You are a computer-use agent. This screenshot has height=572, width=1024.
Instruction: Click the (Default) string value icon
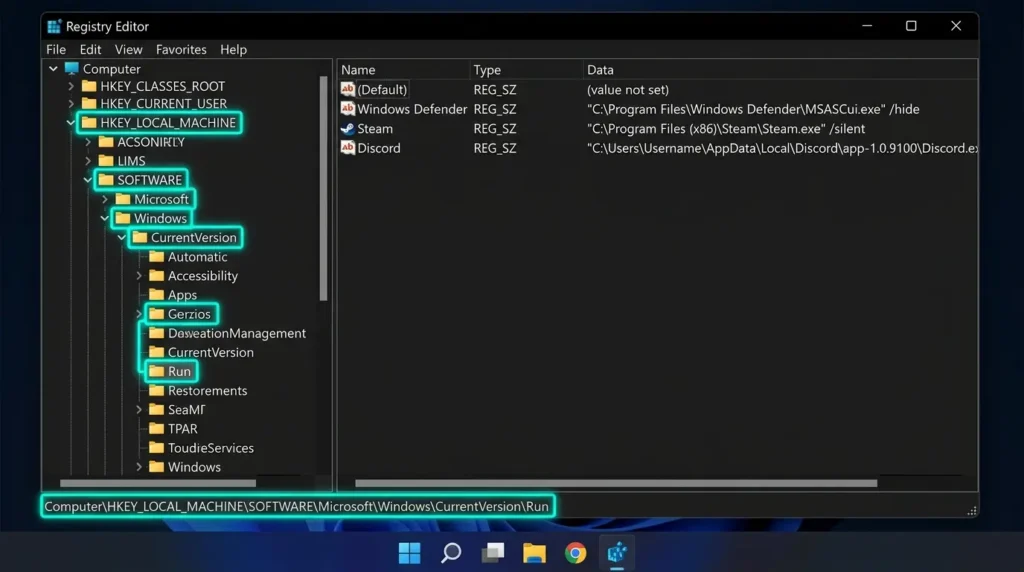pos(348,89)
